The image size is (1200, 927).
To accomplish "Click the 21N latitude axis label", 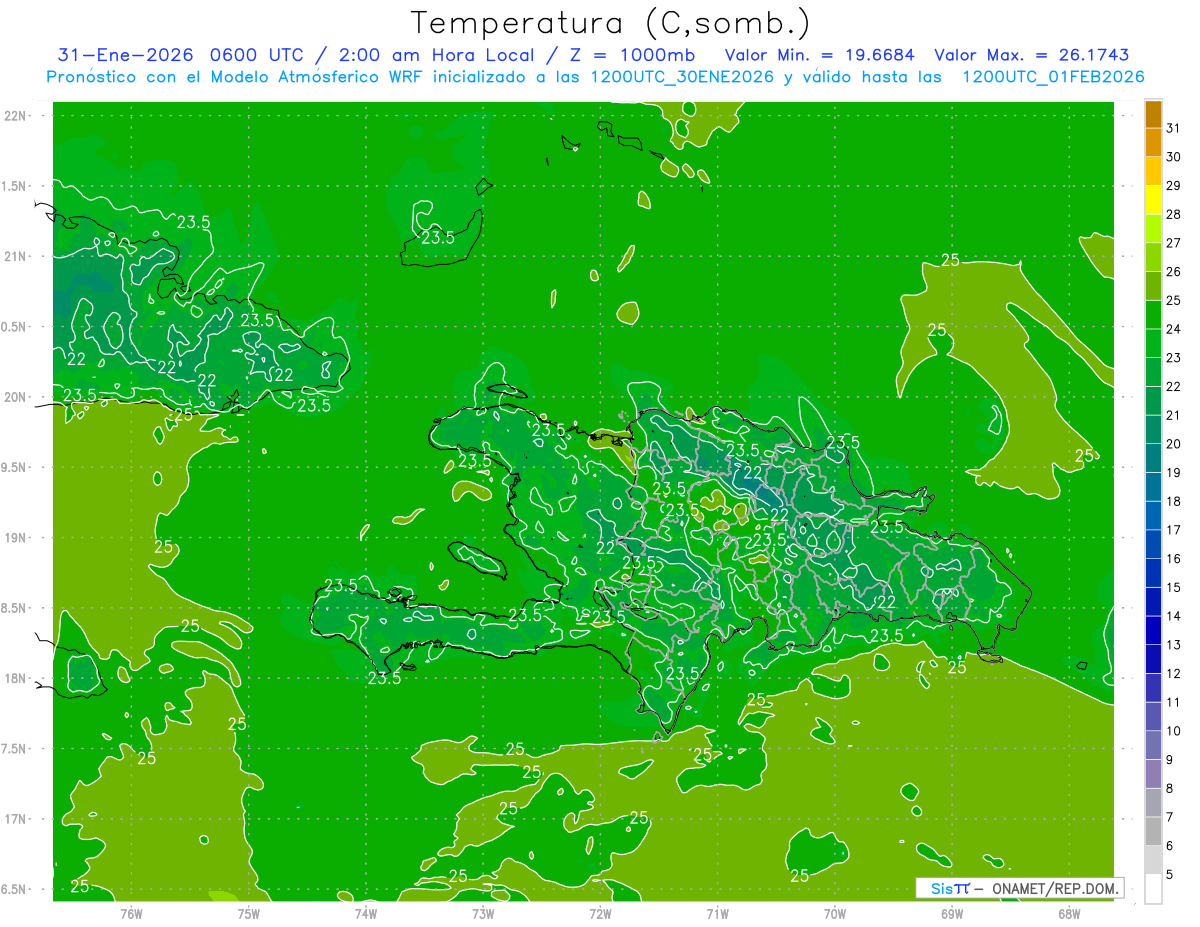I will [15, 257].
